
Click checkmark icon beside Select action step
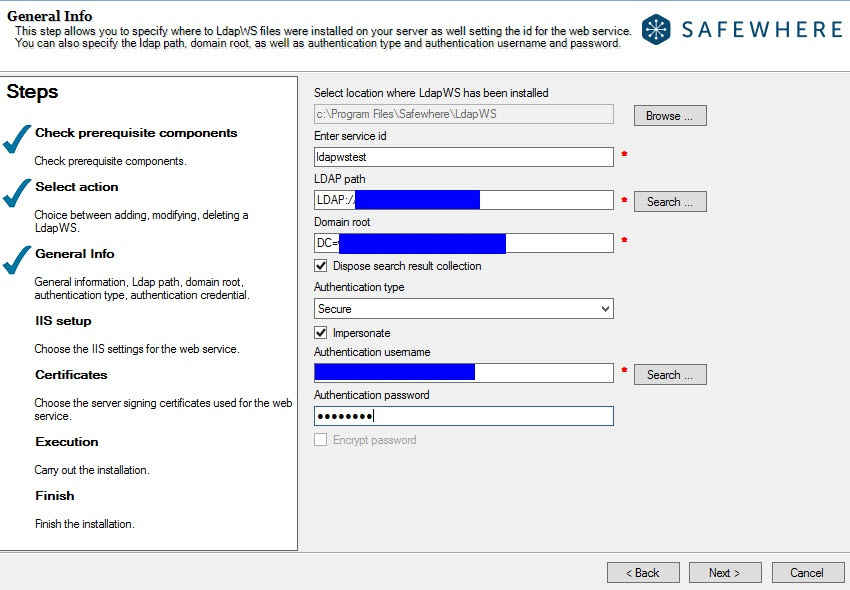point(17,194)
